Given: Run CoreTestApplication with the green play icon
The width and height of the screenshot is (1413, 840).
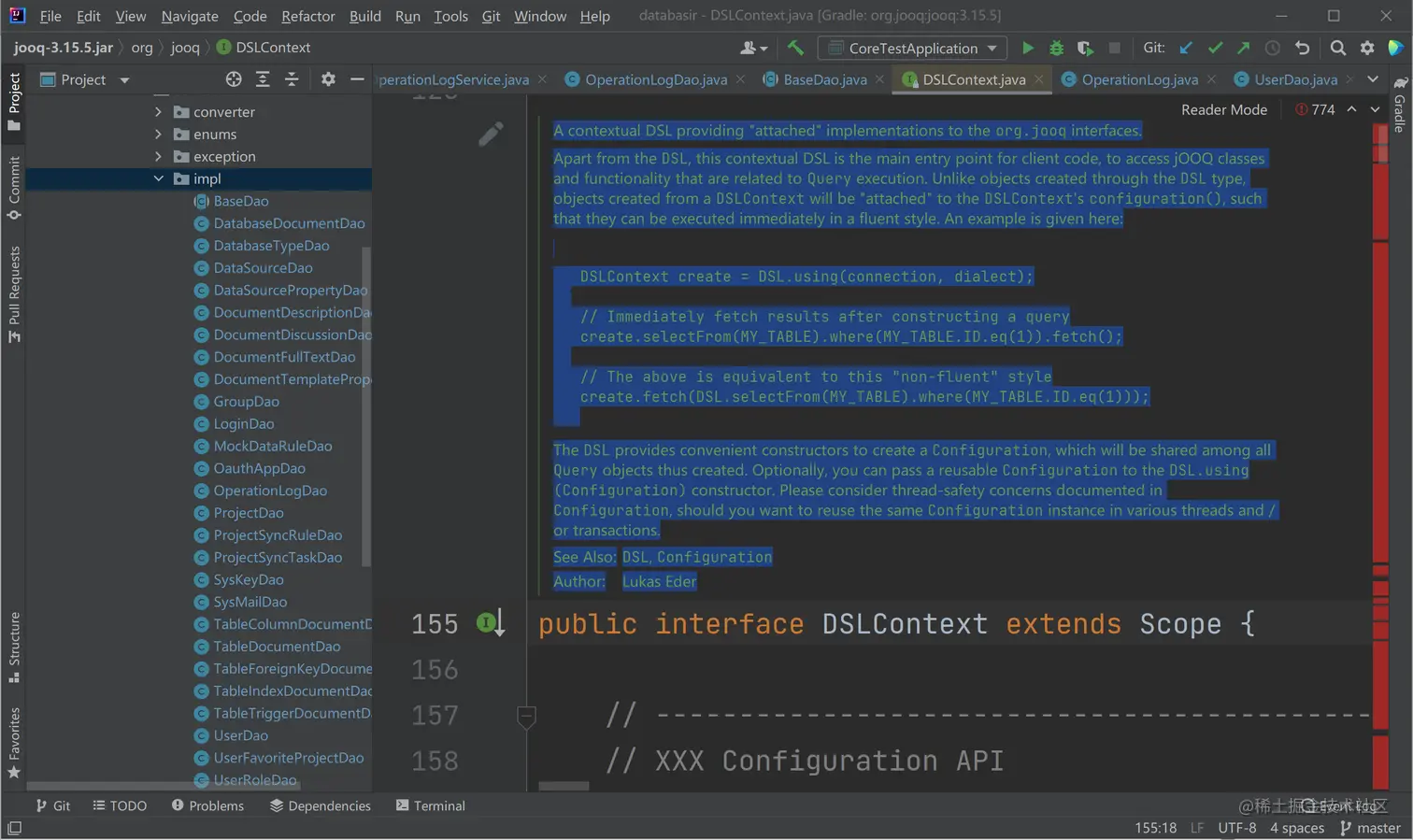Looking at the screenshot, I should [1028, 48].
